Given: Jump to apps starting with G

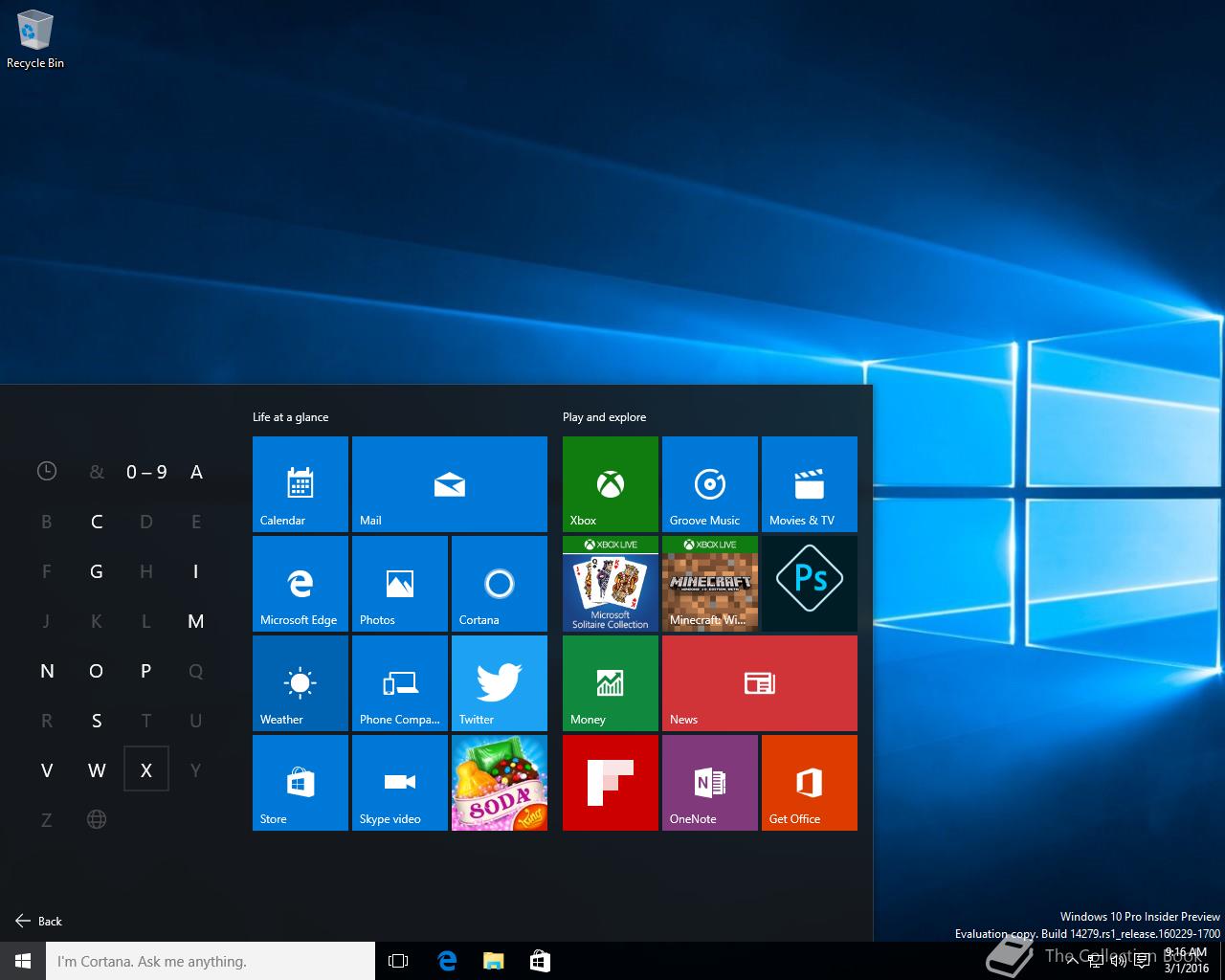Looking at the screenshot, I should (97, 571).
